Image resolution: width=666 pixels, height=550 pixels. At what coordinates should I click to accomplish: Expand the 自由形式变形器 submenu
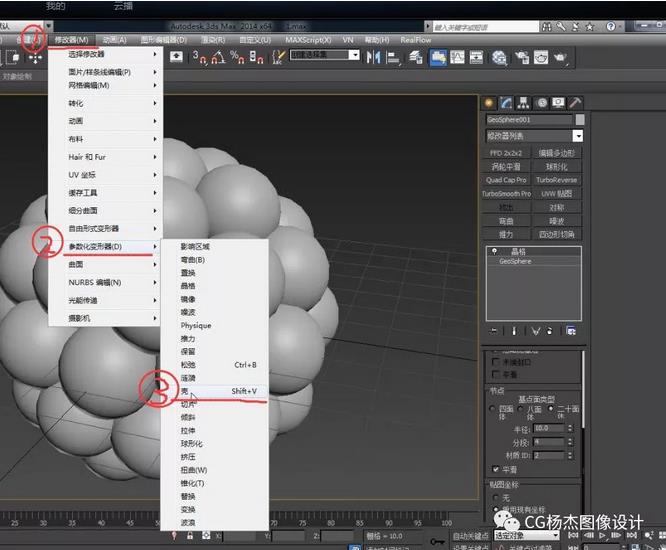[105, 228]
